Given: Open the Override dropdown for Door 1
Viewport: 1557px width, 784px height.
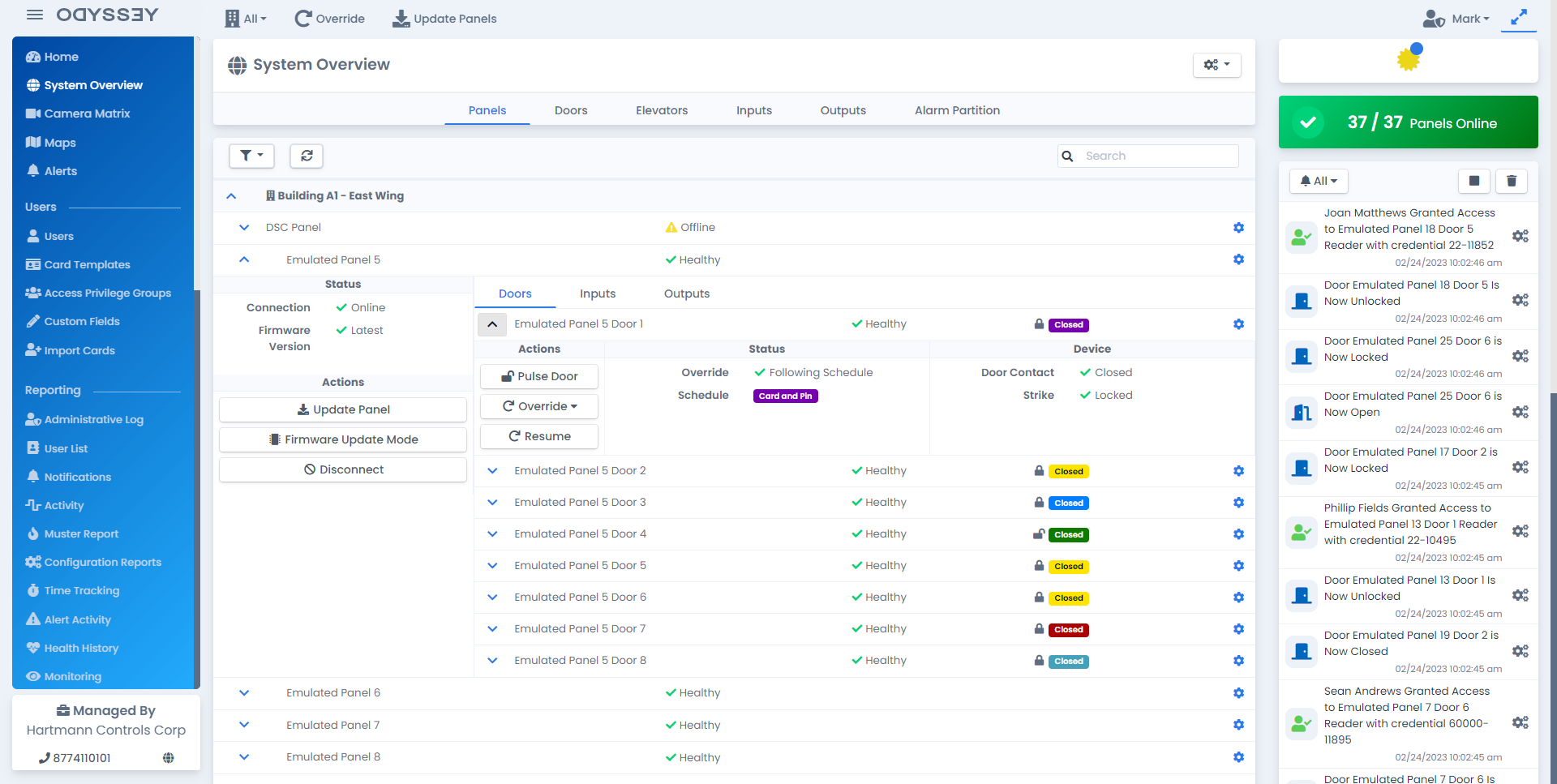Looking at the screenshot, I should pos(539,406).
